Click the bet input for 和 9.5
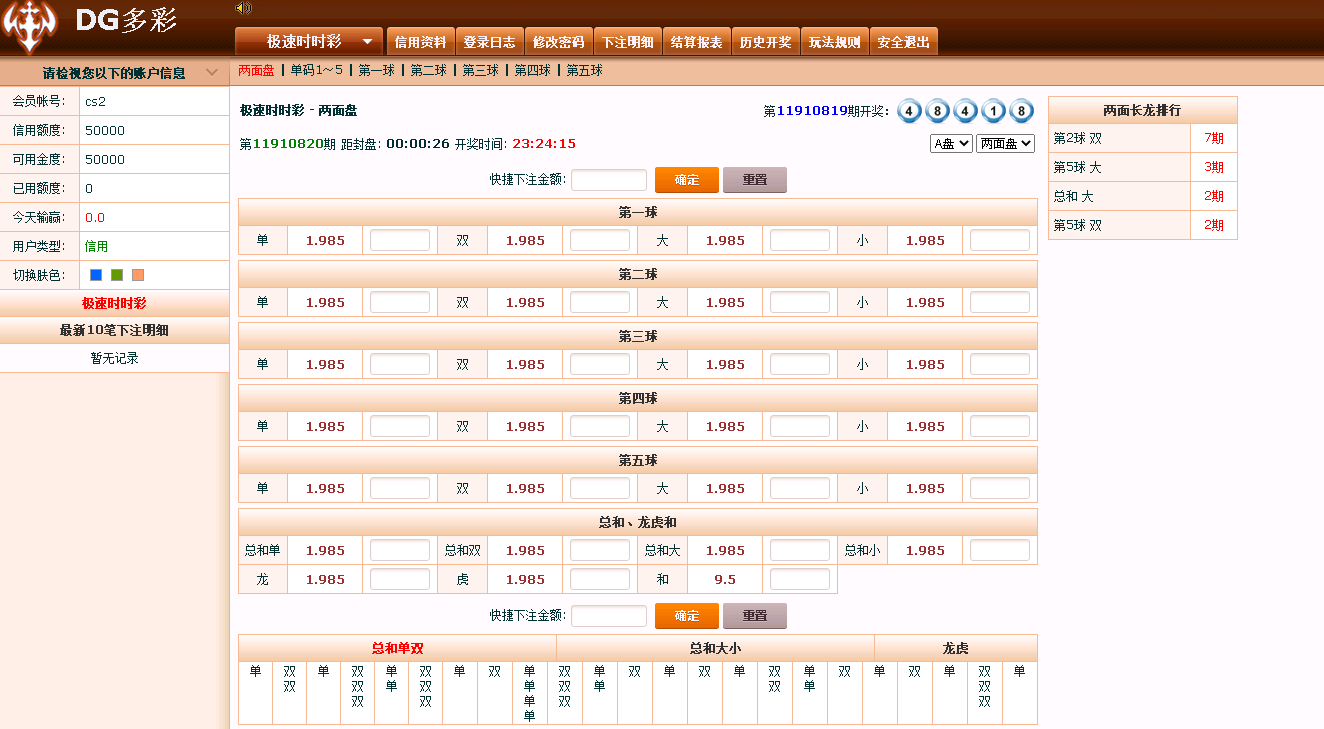The width and height of the screenshot is (1324, 729). (799, 580)
